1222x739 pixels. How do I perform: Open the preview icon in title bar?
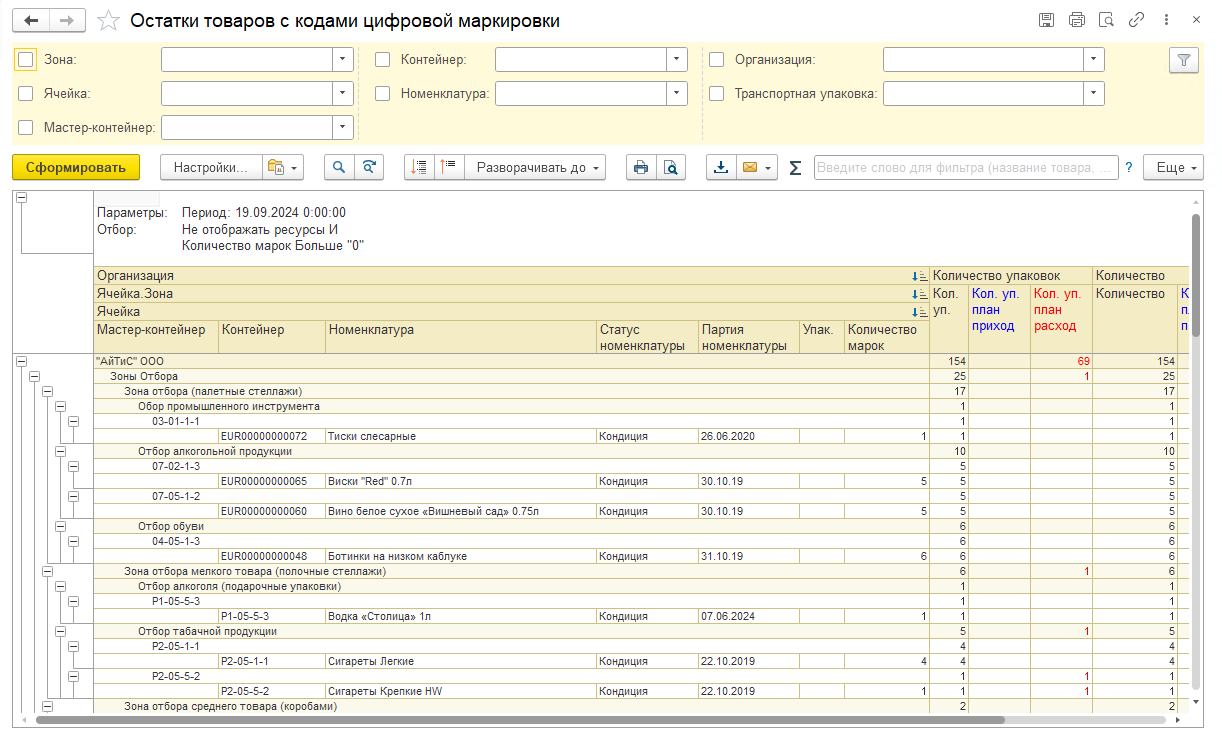click(1106, 20)
